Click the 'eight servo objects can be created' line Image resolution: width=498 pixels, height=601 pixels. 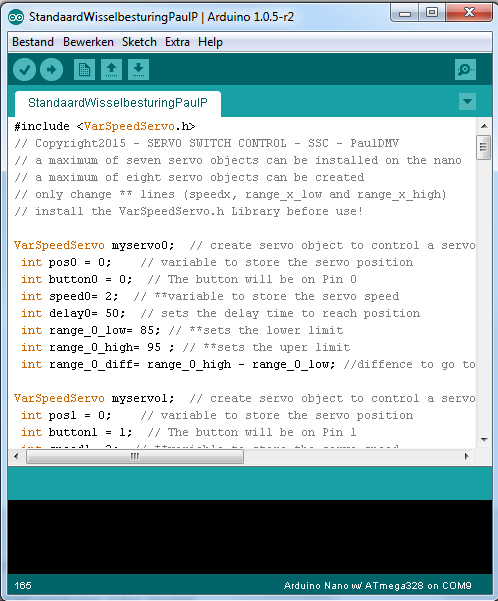click(x=189, y=177)
